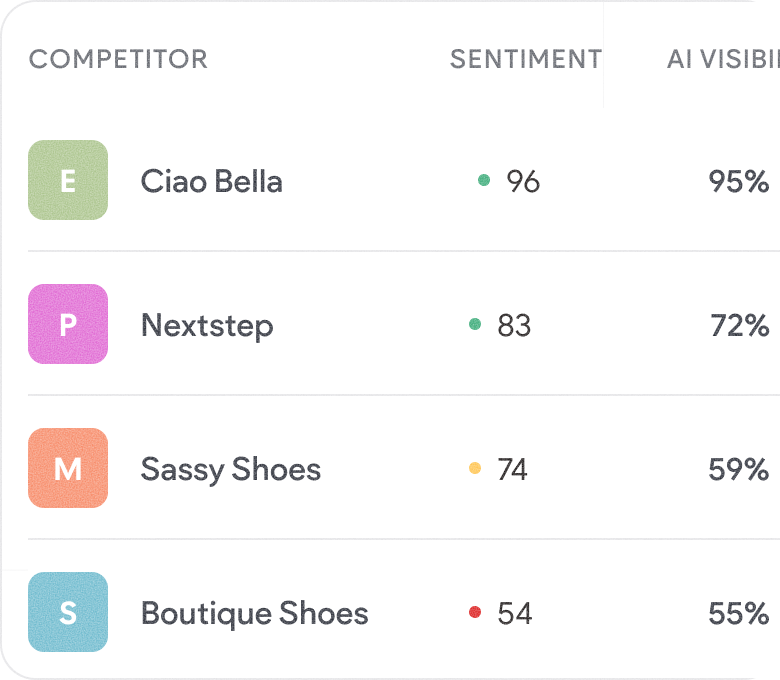Click the 55% AI visibility value

(739, 613)
